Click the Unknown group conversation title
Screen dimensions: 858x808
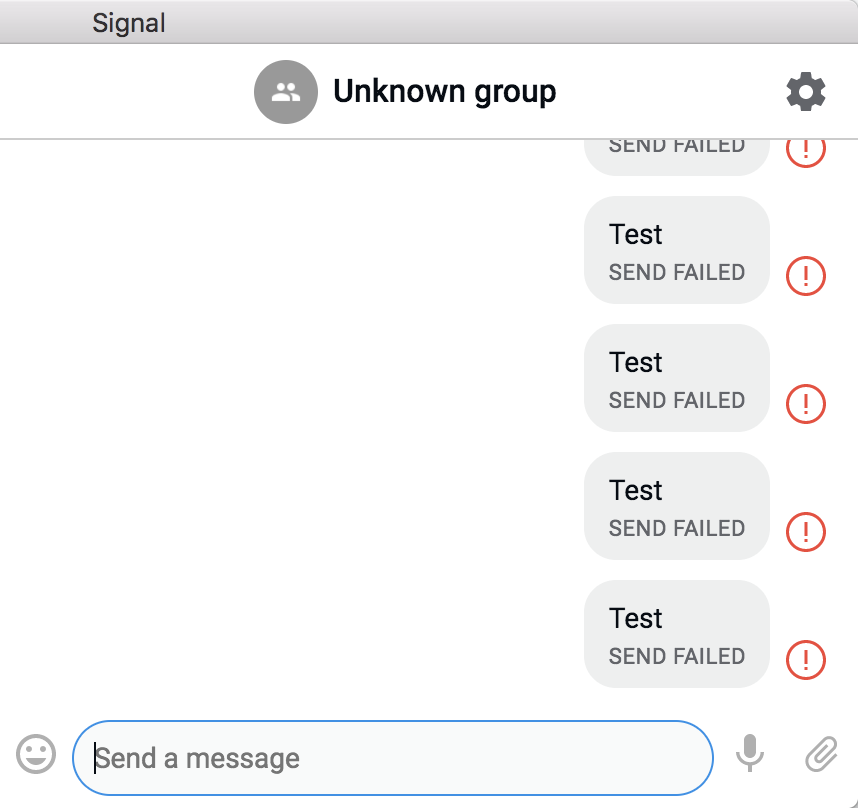444,91
